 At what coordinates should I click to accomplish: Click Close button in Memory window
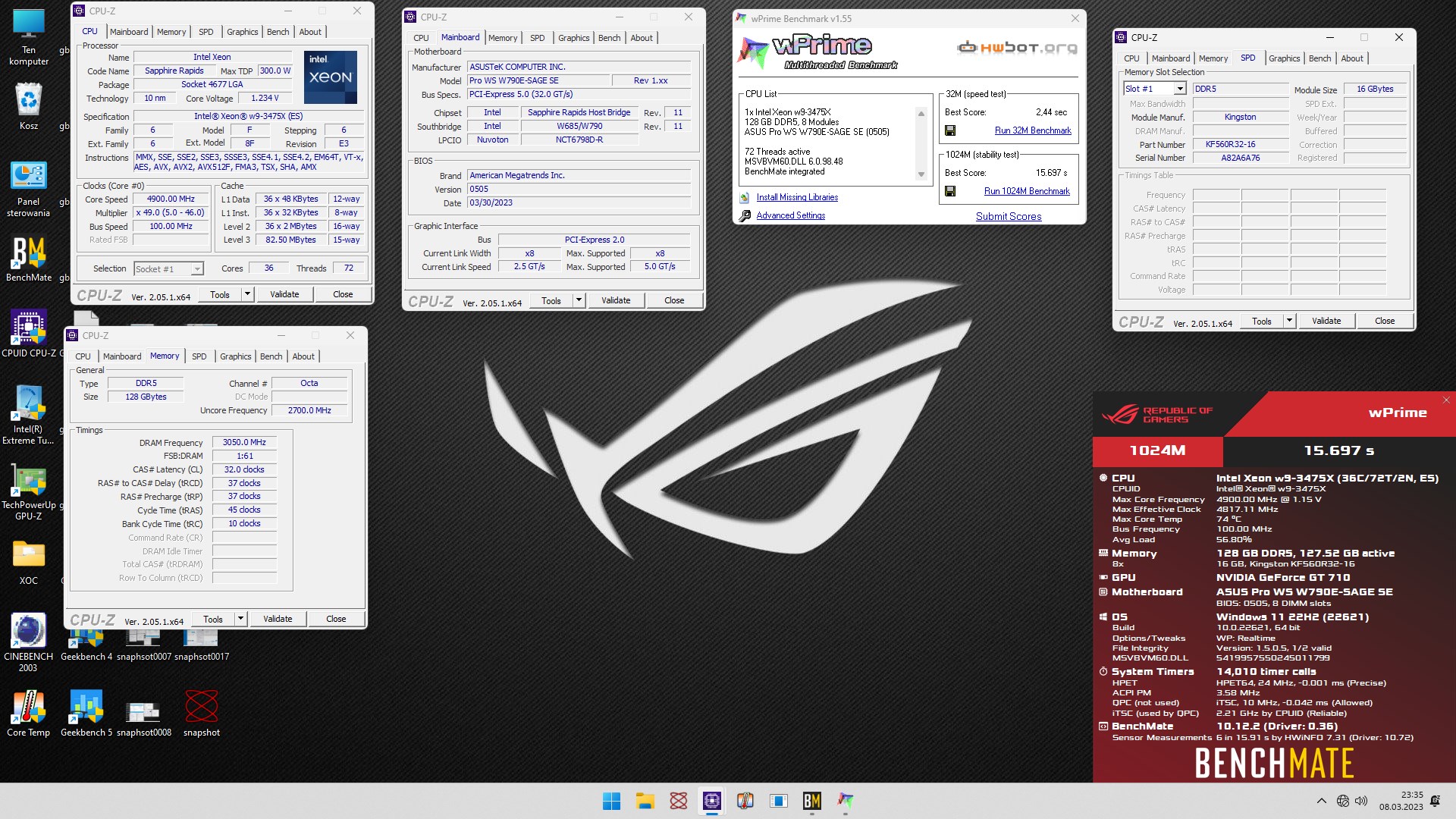pos(336,619)
